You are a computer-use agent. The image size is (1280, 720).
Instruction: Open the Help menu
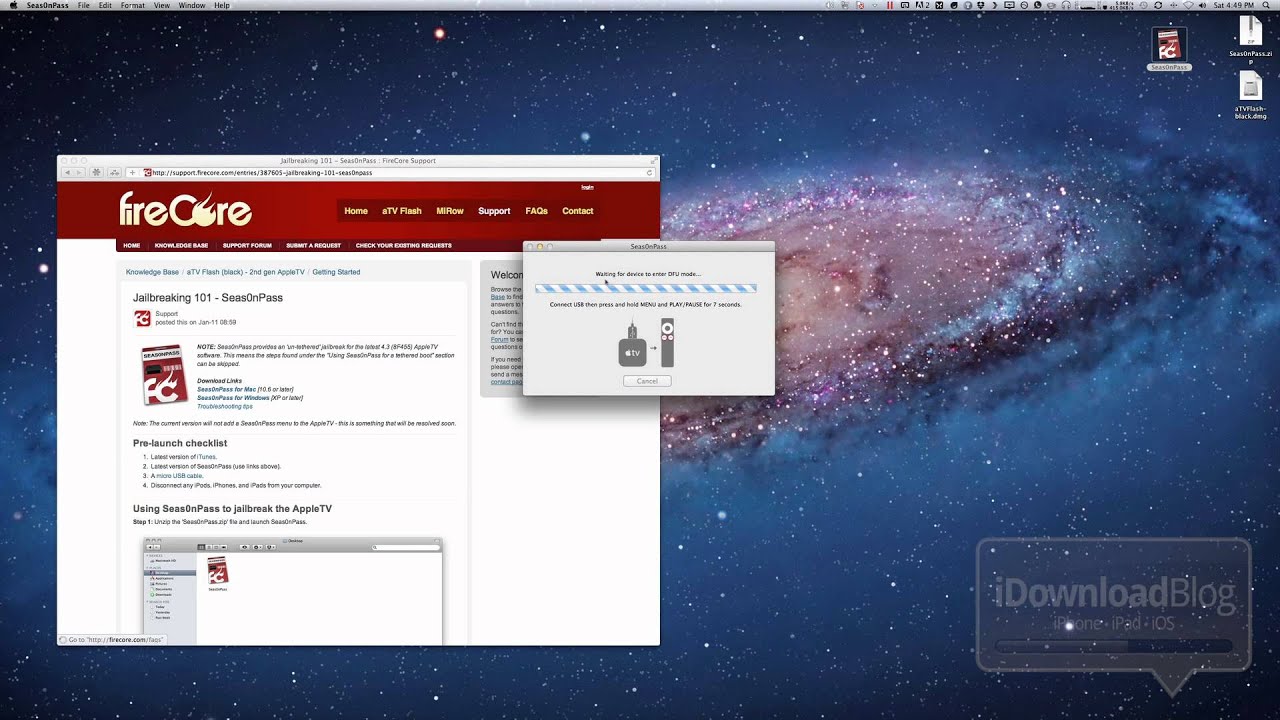coord(222,5)
